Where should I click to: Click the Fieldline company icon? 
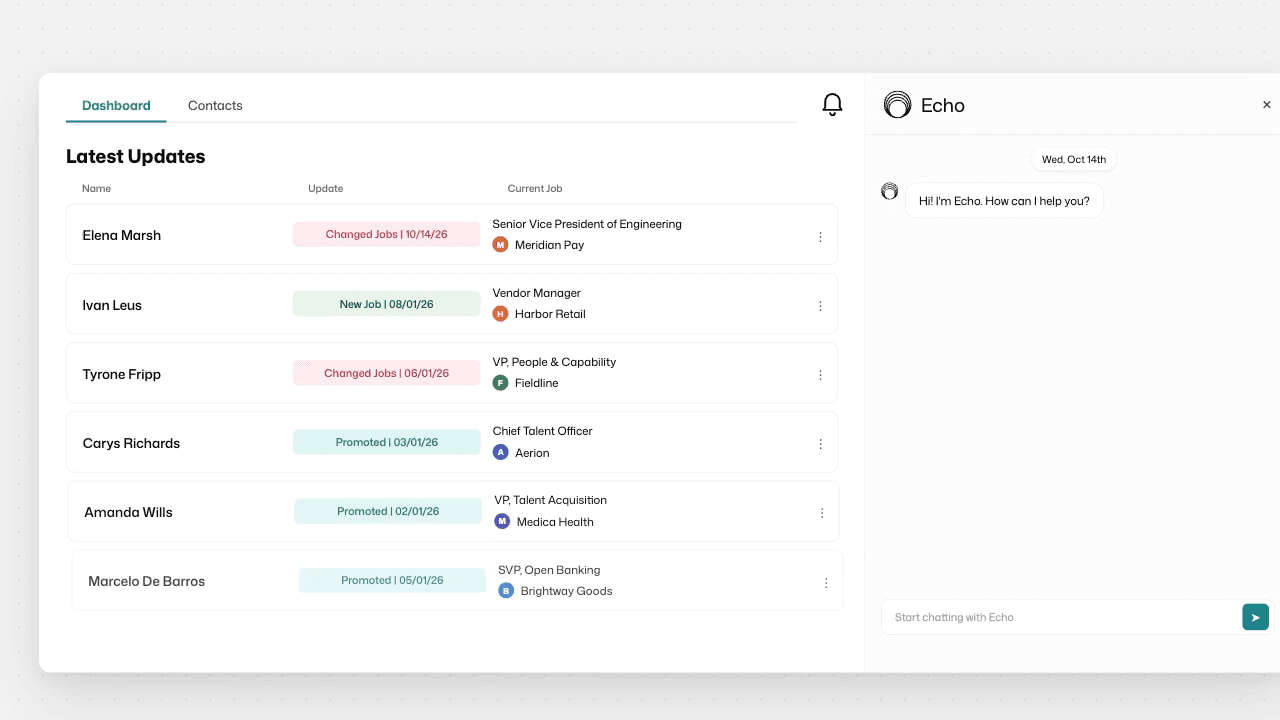point(501,383)
